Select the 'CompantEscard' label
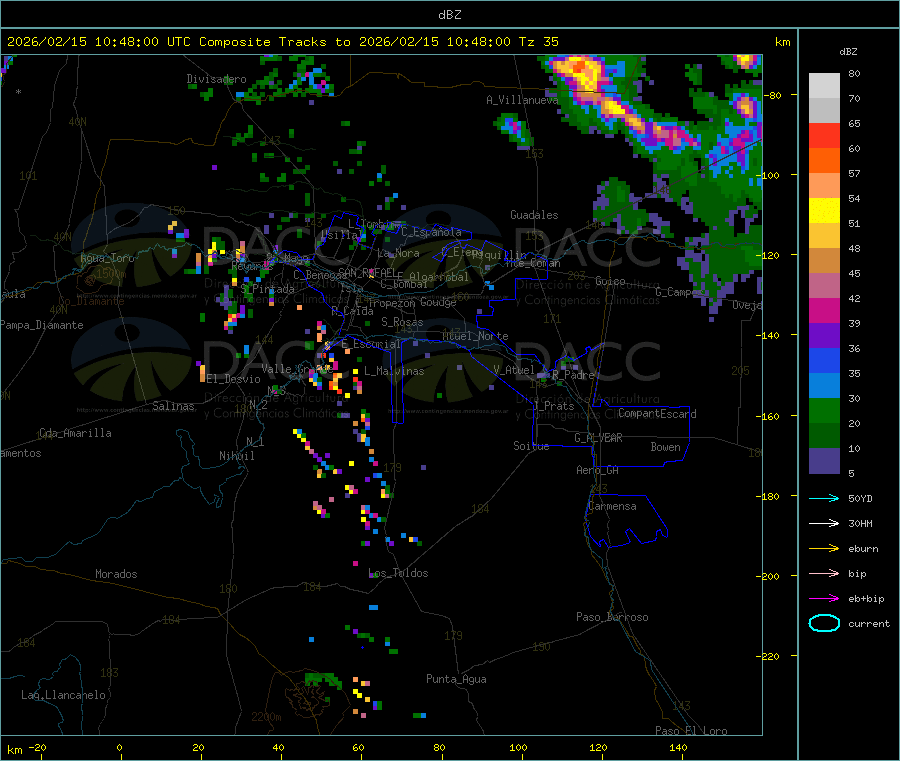 tap(657, 413)
